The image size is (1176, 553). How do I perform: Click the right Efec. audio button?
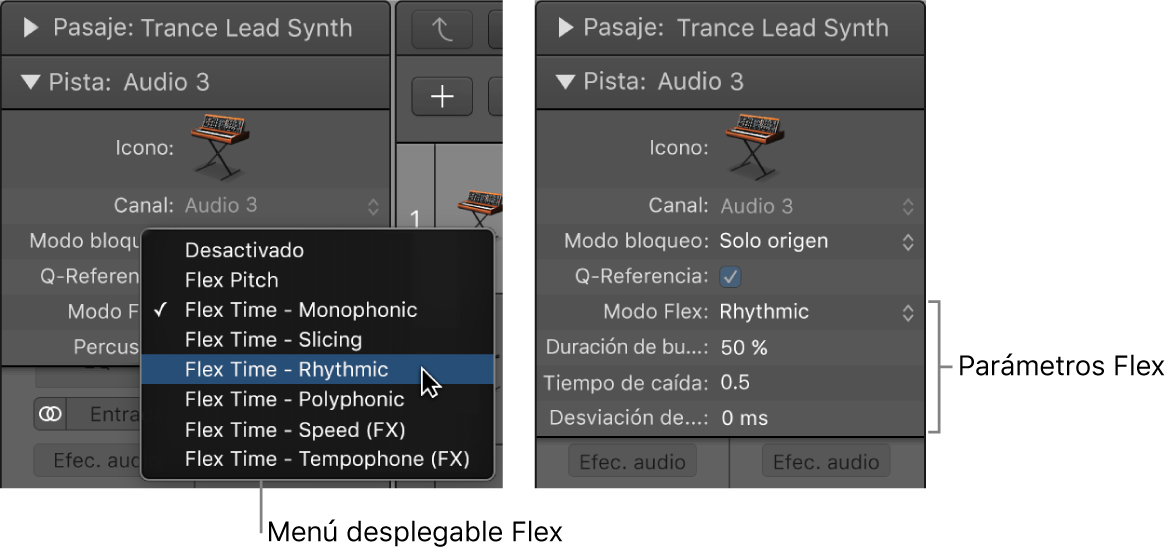826,461
